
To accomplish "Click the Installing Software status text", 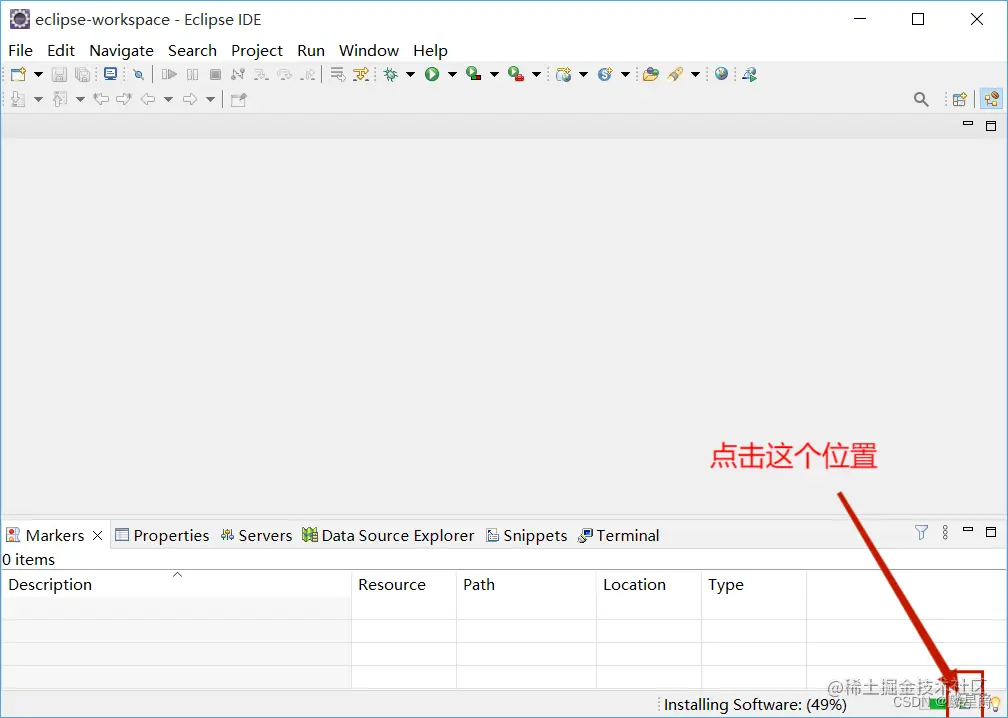I will [x=755, y=705].
